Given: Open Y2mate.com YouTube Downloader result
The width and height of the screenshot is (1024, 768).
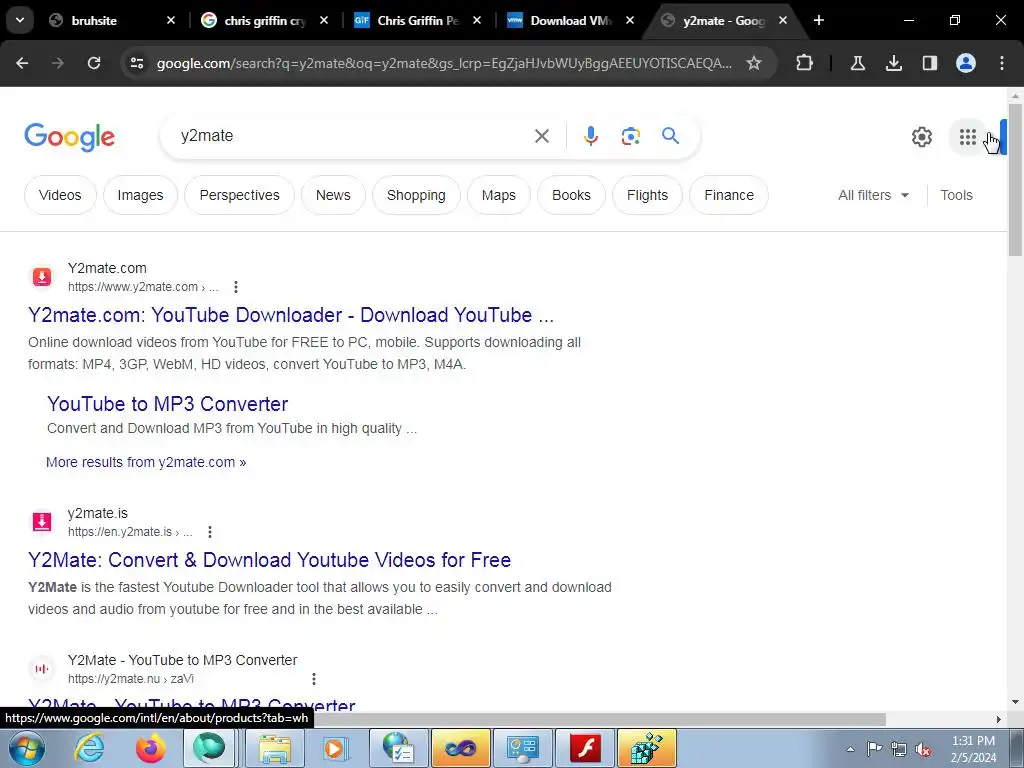Looking at the screenshot, I should pyautogui.click(x=291, y=315).
